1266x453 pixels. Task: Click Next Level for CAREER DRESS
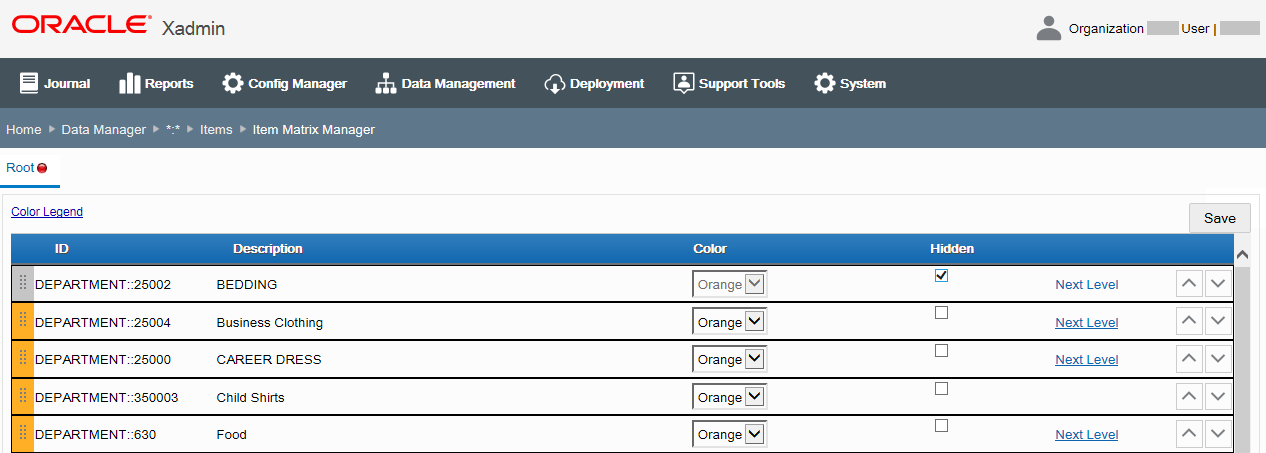click(1087, 359)
